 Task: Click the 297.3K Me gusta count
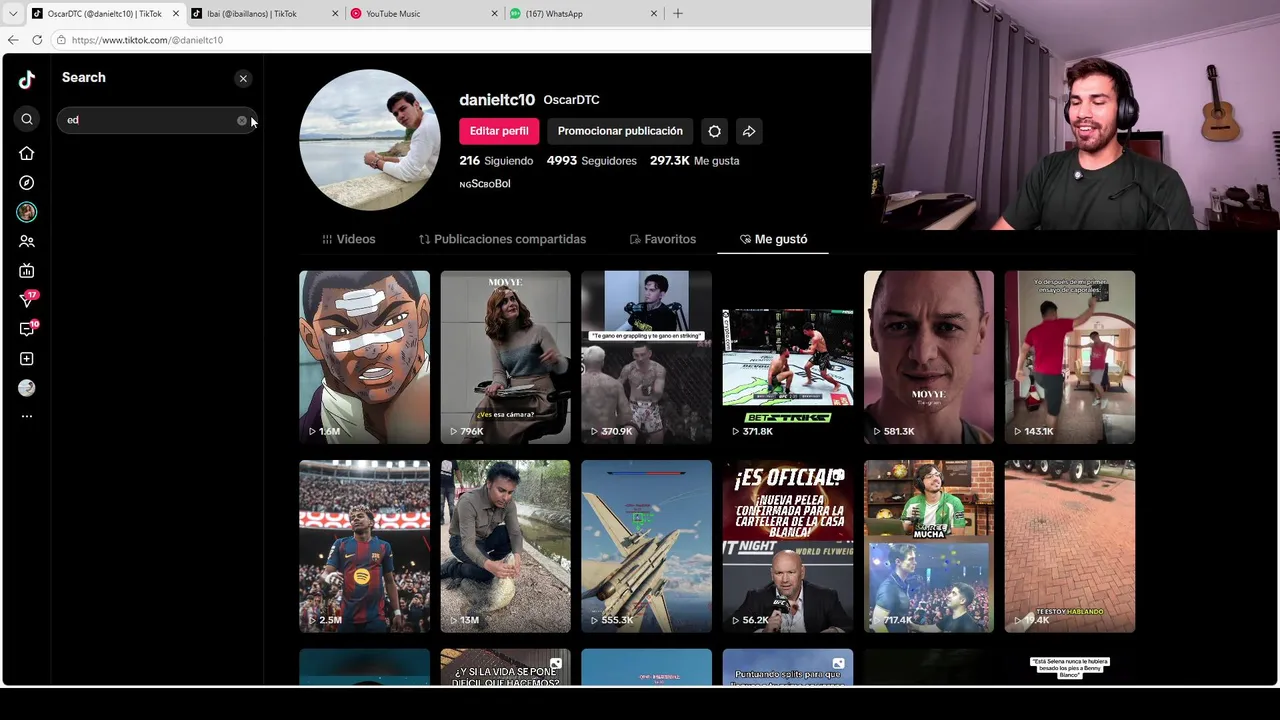coord(694,161)
